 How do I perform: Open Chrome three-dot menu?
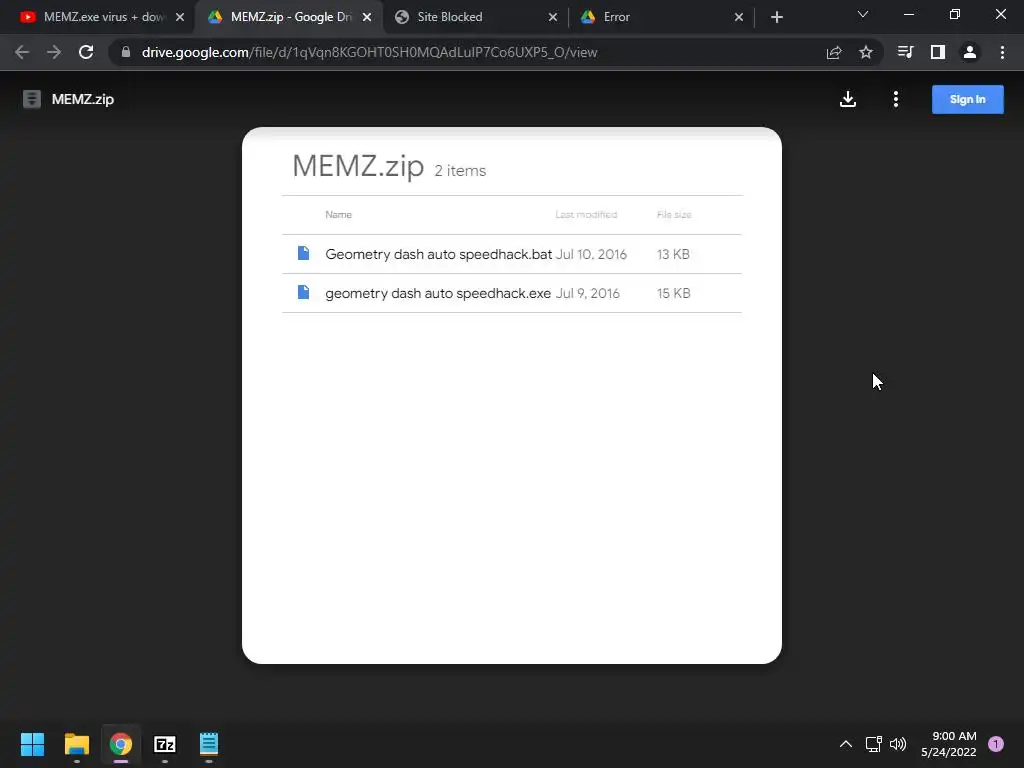point(1002,52)
